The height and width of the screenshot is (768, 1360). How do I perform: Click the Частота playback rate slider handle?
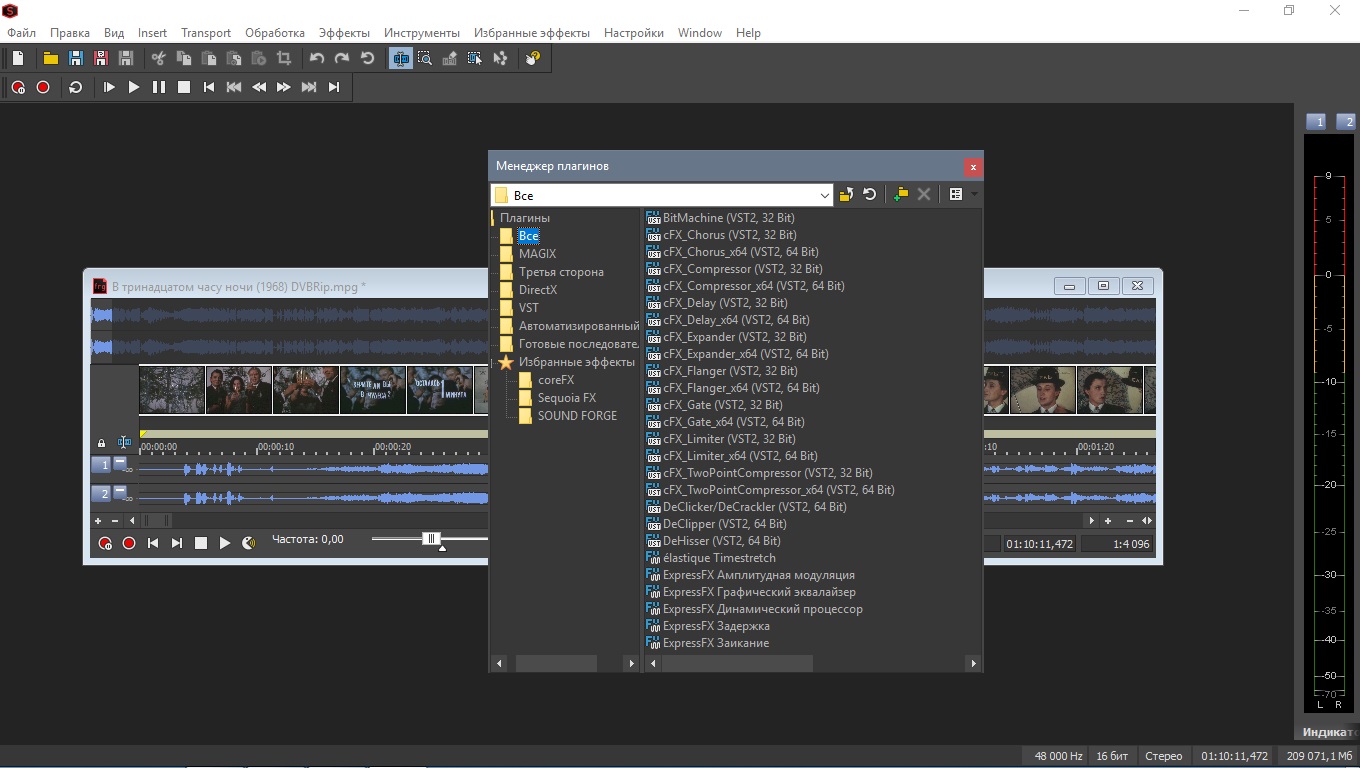tap(431, 539)
